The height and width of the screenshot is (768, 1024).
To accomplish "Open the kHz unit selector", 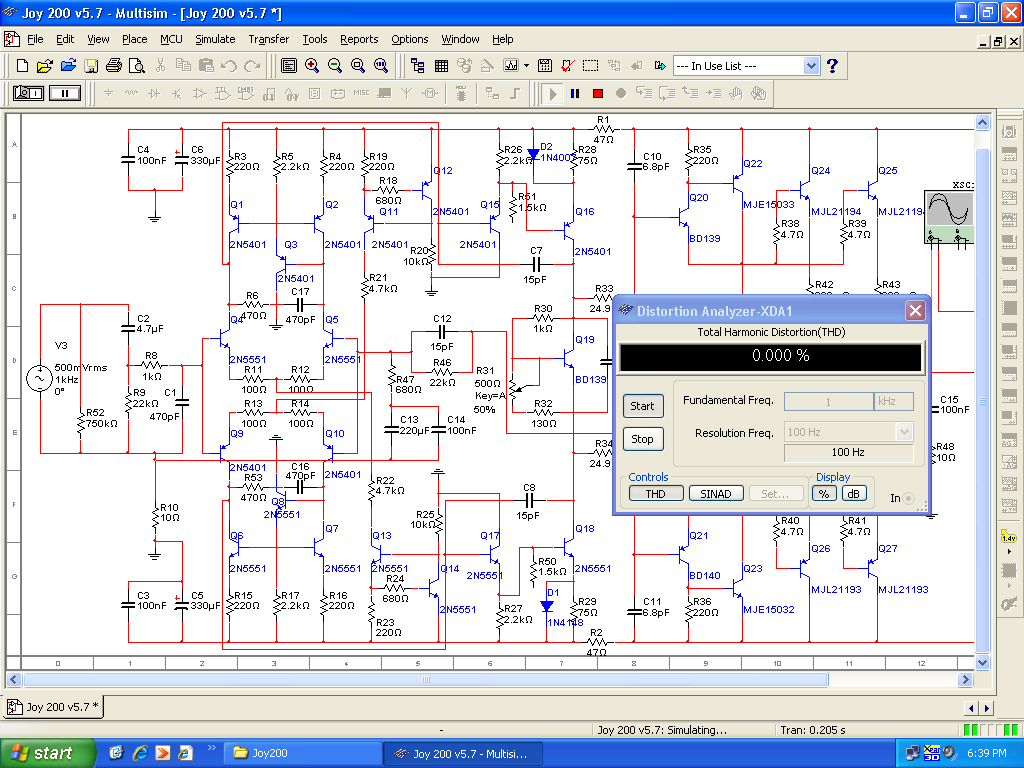I will click(893, 402).
